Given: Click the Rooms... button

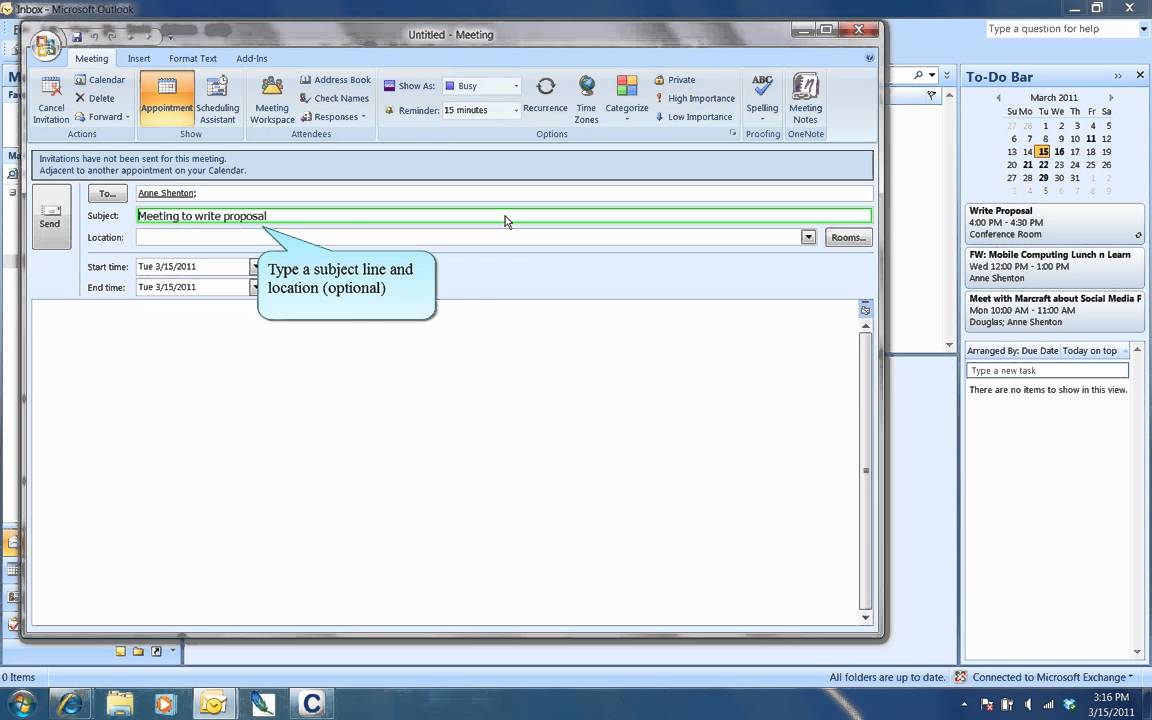Looking at the screenshot, I should (x=849, y=237).
